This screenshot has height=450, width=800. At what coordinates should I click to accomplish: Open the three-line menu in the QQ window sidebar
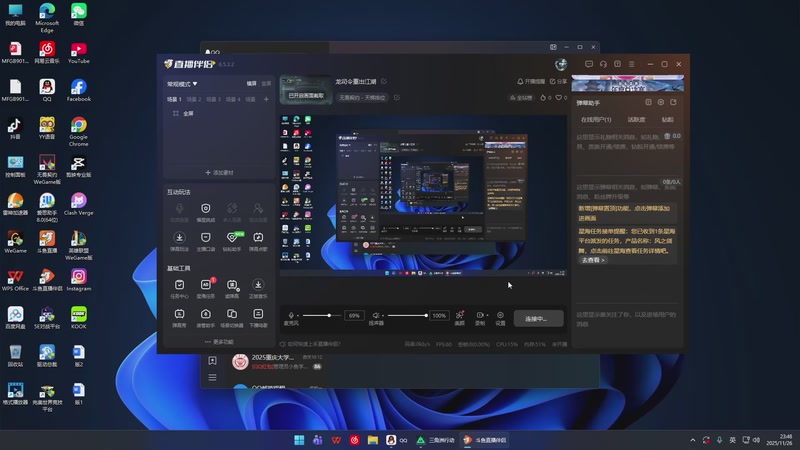(x=212, y=378)
